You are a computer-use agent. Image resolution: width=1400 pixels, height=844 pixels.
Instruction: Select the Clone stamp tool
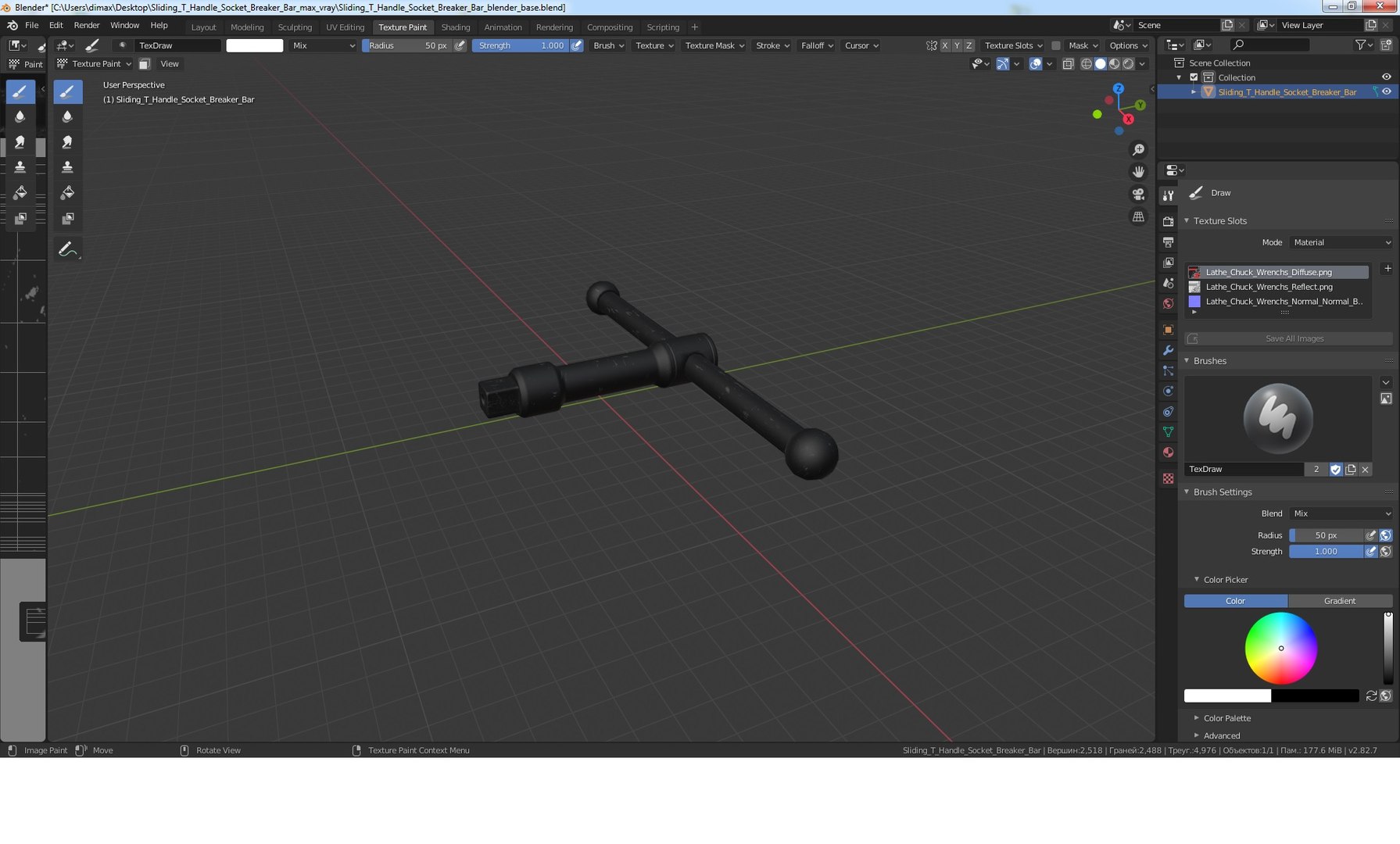tap(67, 167)
